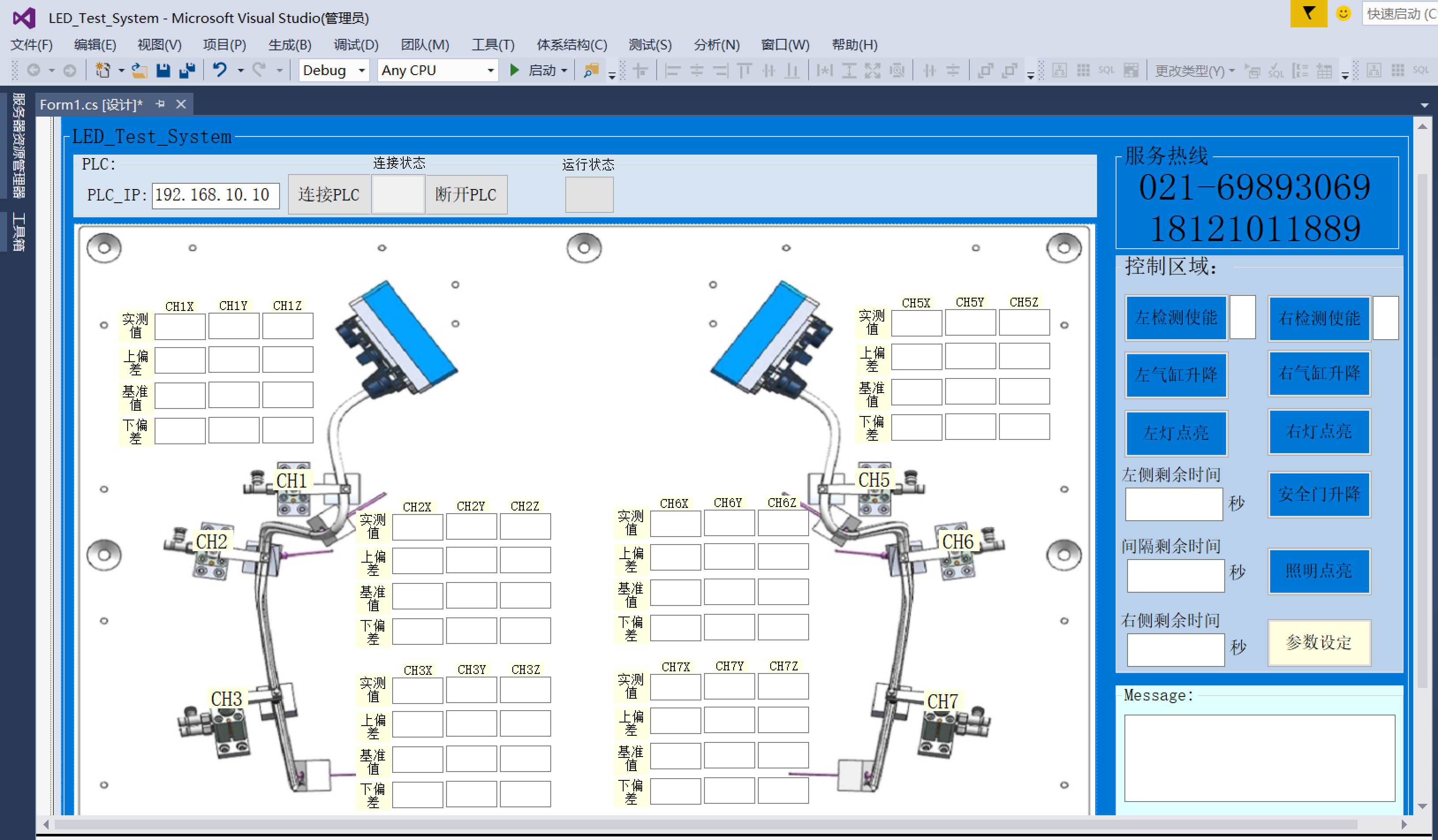Click the notifications filter flag icon
The height and width of the screenshot is (840, 1438).
pos(1309,13)
